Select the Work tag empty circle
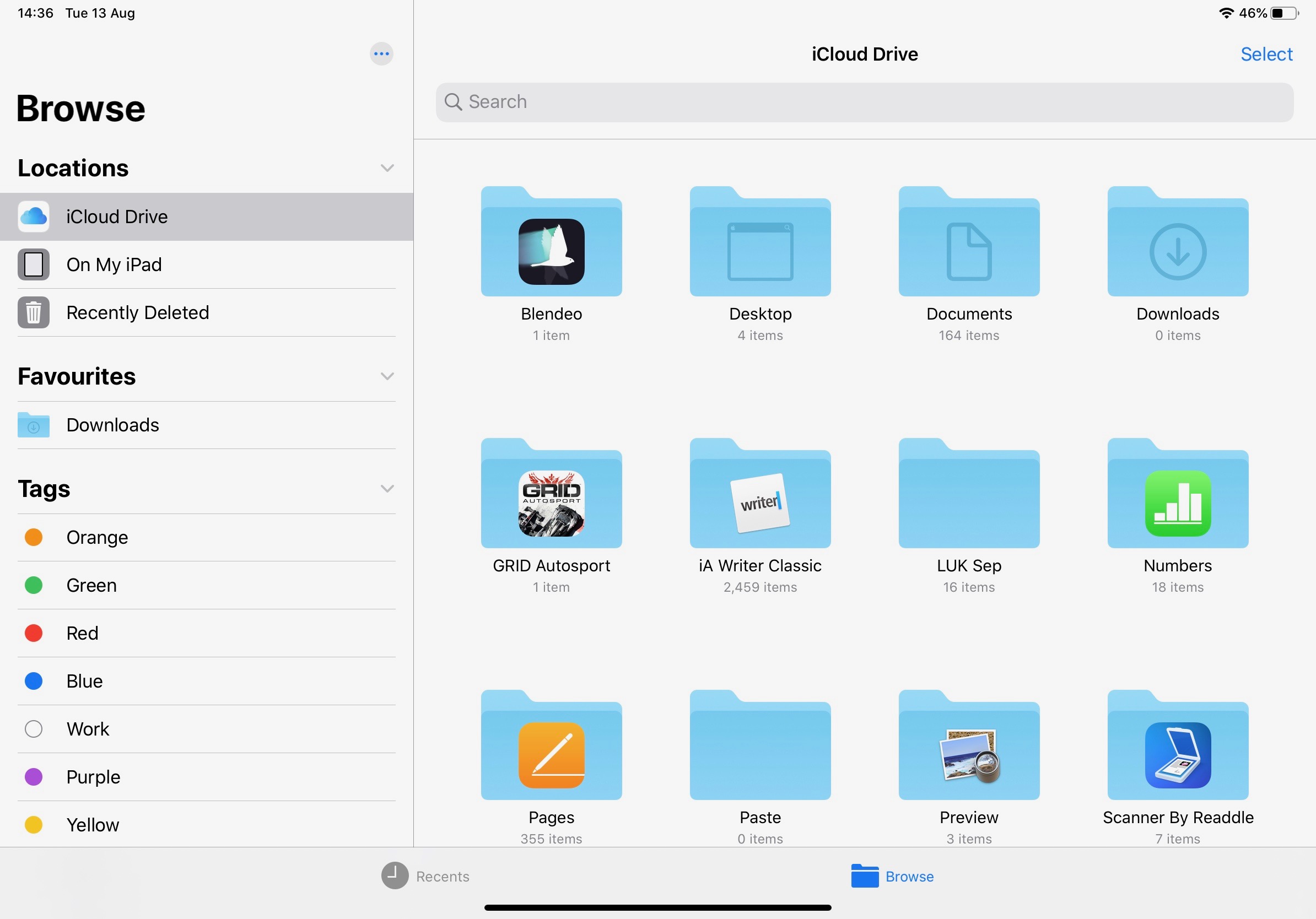Screen dimensions: 1316x919 point(33,729)
